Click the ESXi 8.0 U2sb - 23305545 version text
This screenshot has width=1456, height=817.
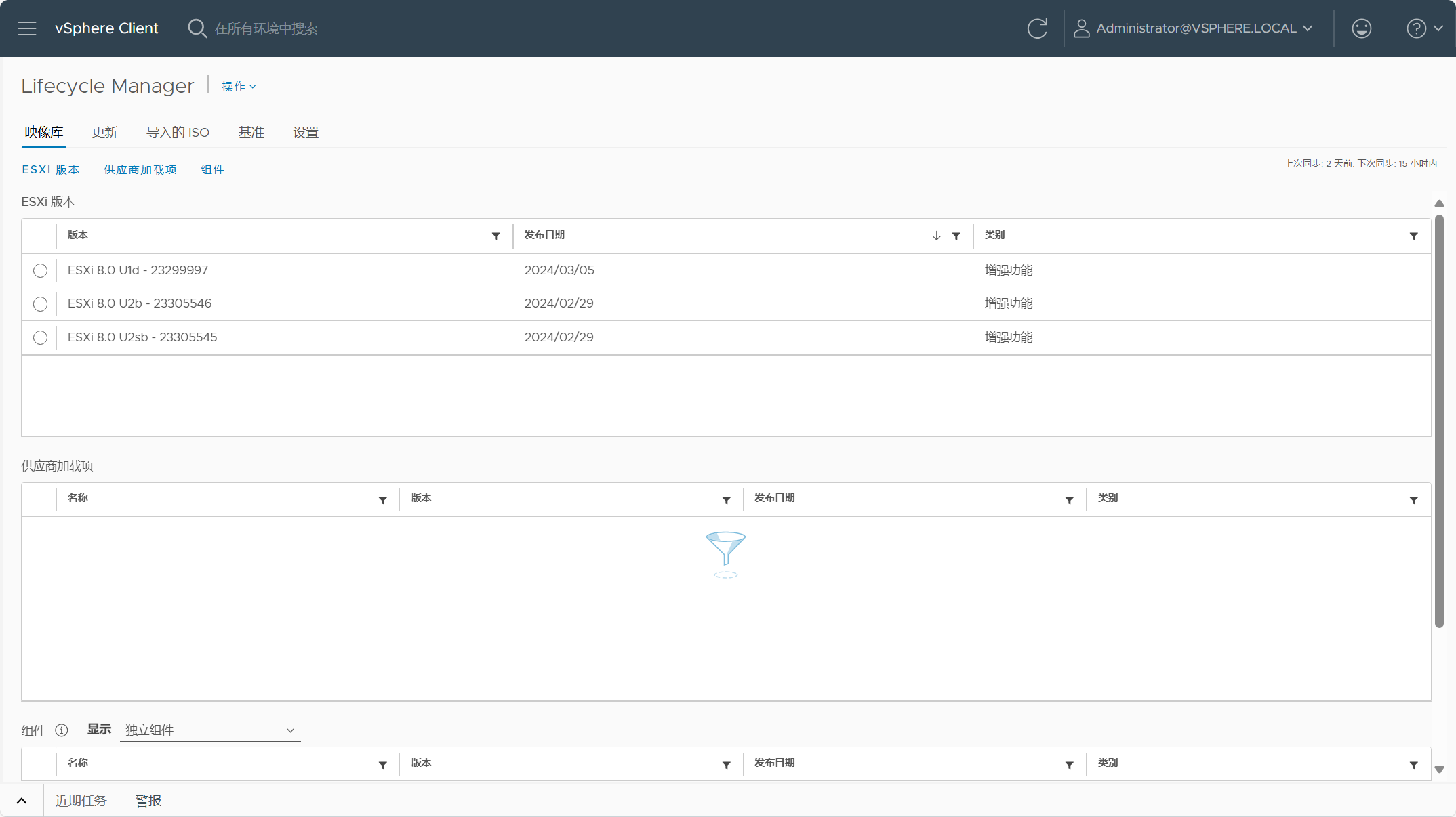pyautogui.click(x=142, y=337)
